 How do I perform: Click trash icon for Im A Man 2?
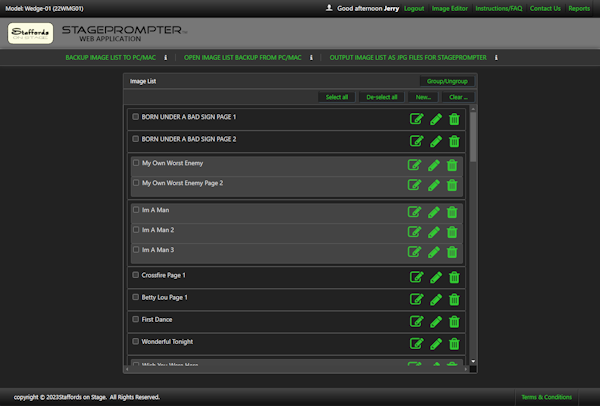click(x=452, y=232)
